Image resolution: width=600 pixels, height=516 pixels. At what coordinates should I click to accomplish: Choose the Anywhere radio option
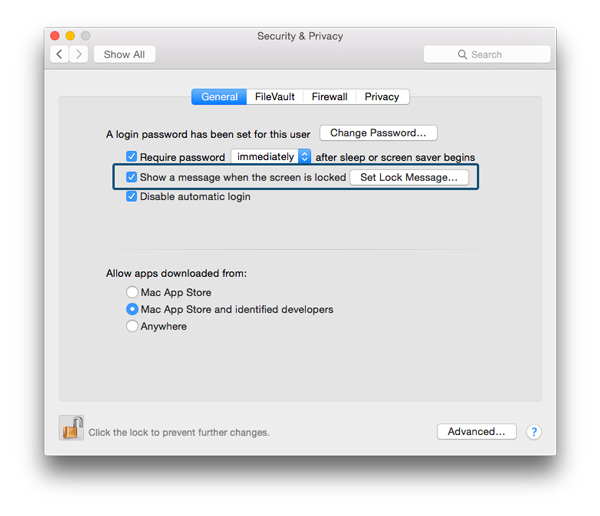tap(132, 326)
